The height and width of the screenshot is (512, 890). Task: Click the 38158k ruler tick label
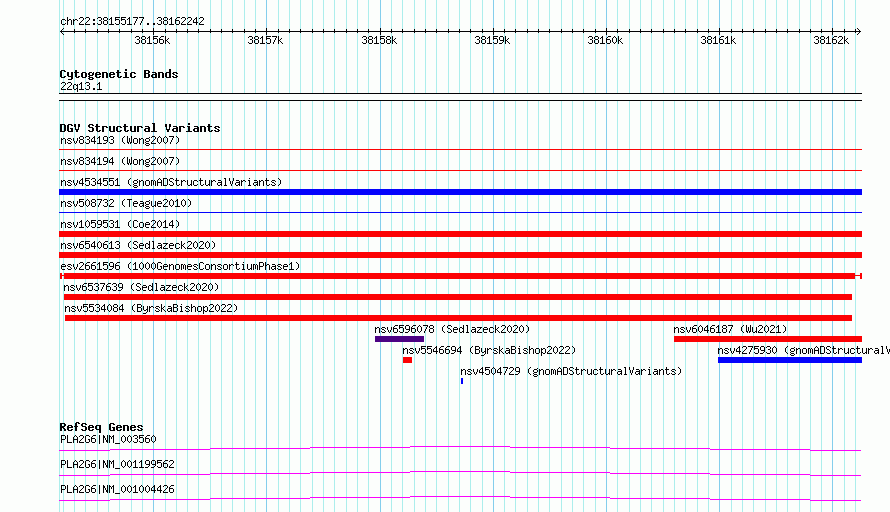pyautogui.click(x=379, y=40)
